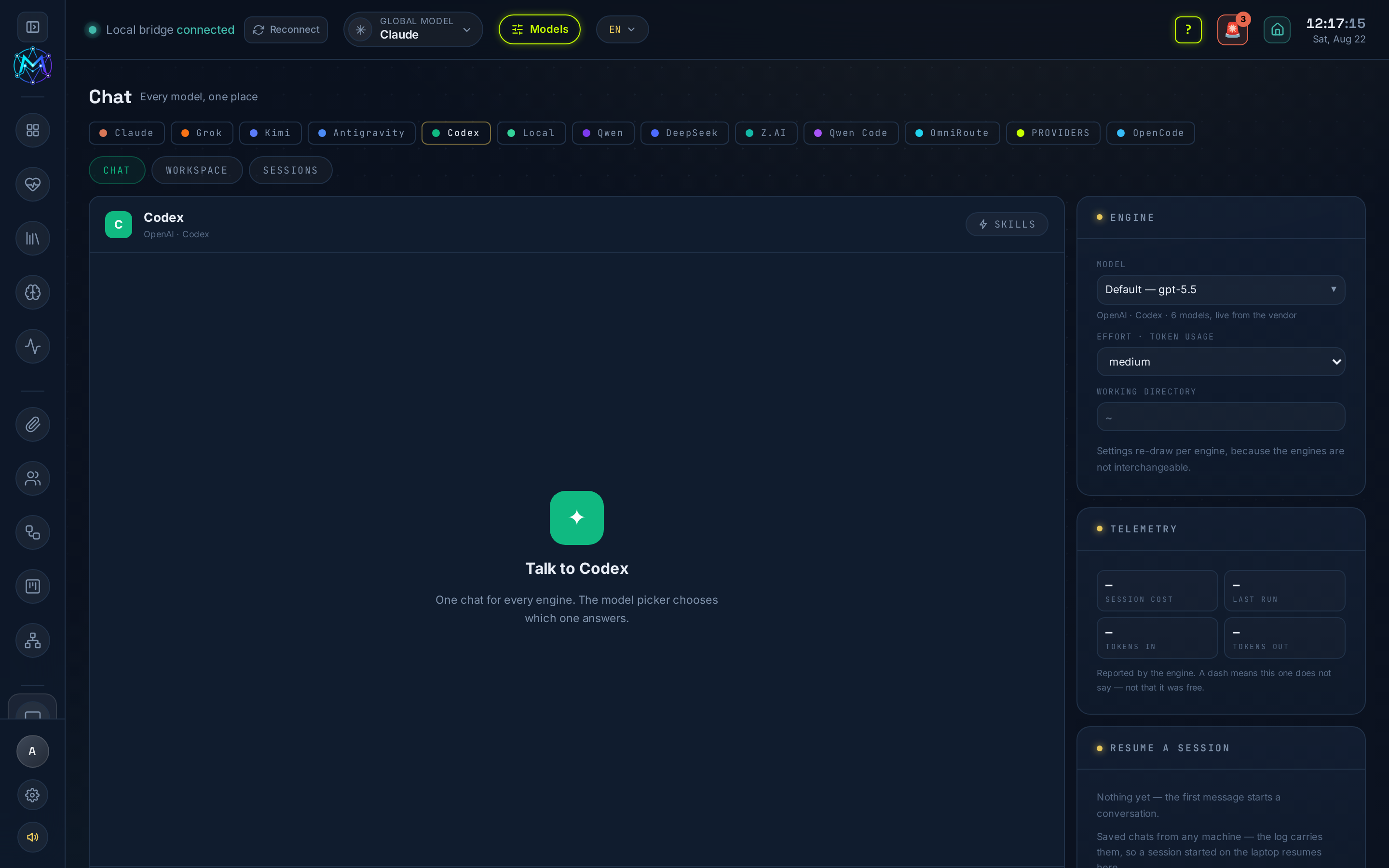
Task: Open the Effort dropdown set to medium
Action: pos(1221,362)
